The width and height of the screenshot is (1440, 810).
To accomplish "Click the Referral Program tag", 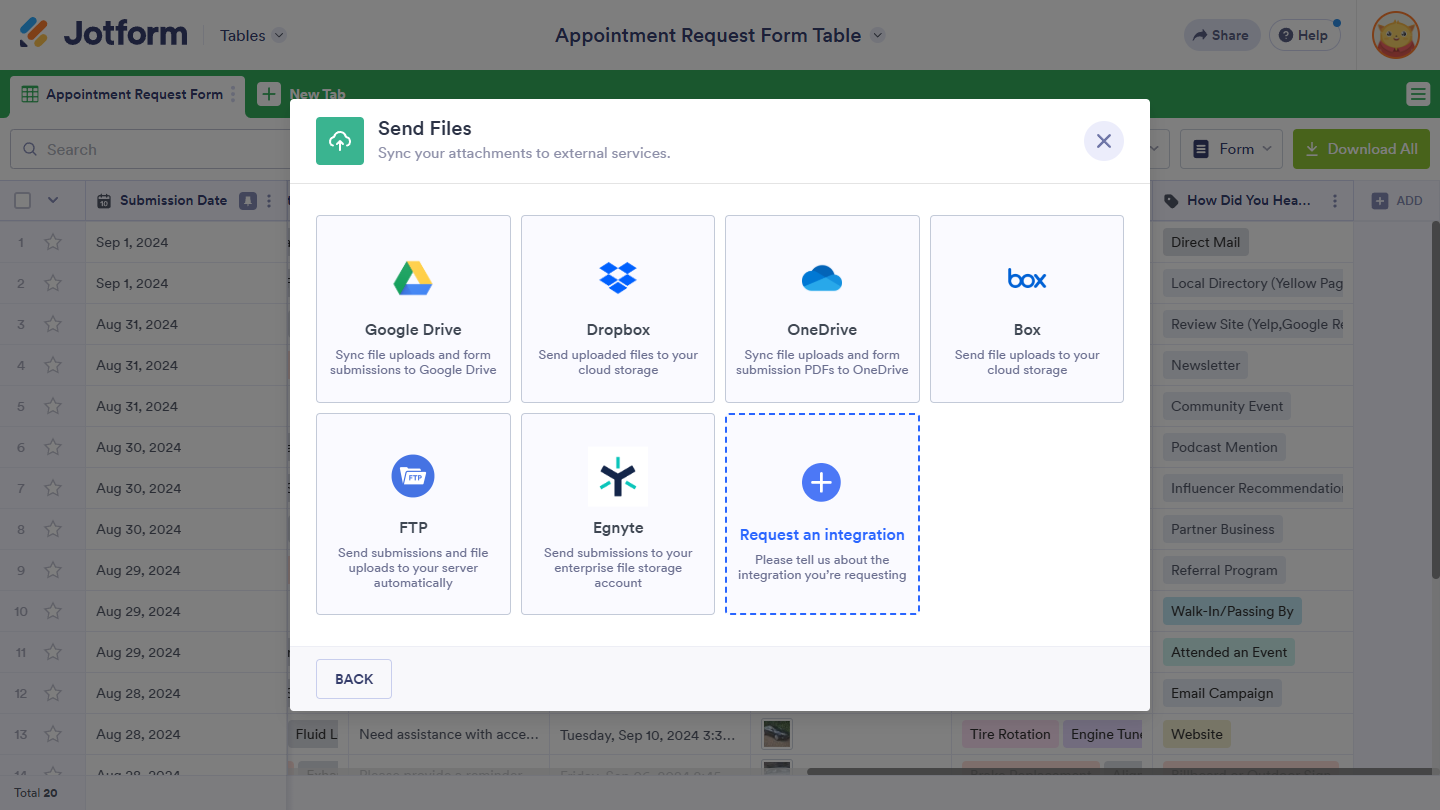I will (1224, 570).
